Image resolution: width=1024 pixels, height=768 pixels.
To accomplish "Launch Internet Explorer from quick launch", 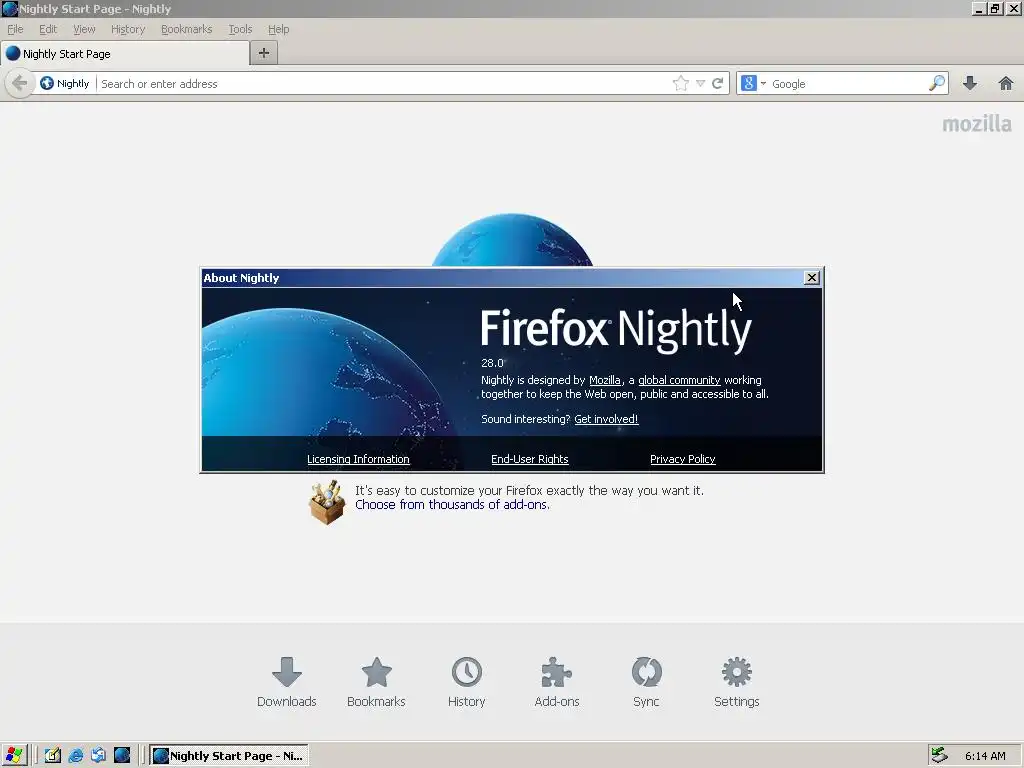I will point(76,756).
